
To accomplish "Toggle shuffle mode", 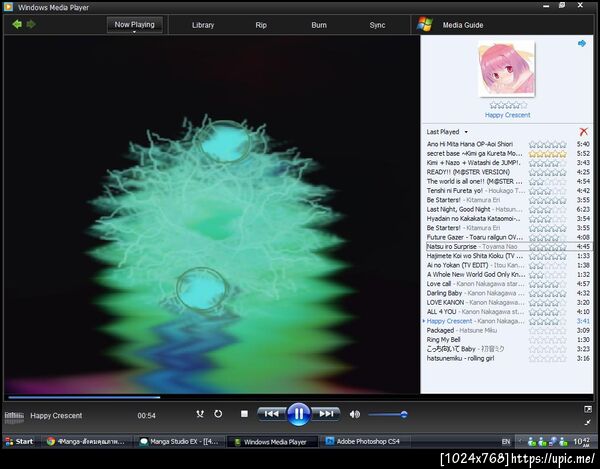I will point(200,414).
